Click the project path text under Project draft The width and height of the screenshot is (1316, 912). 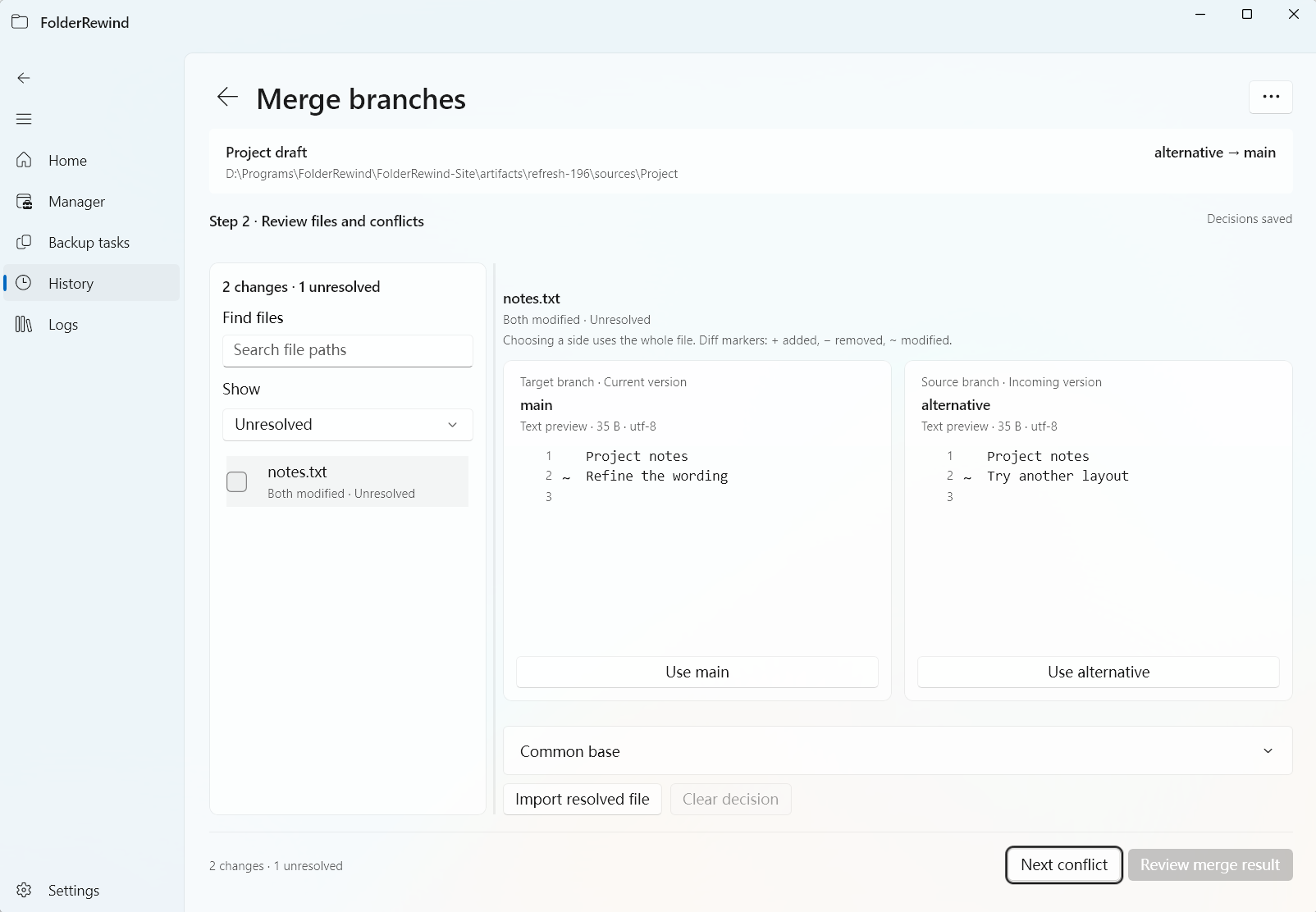(451, 174)
